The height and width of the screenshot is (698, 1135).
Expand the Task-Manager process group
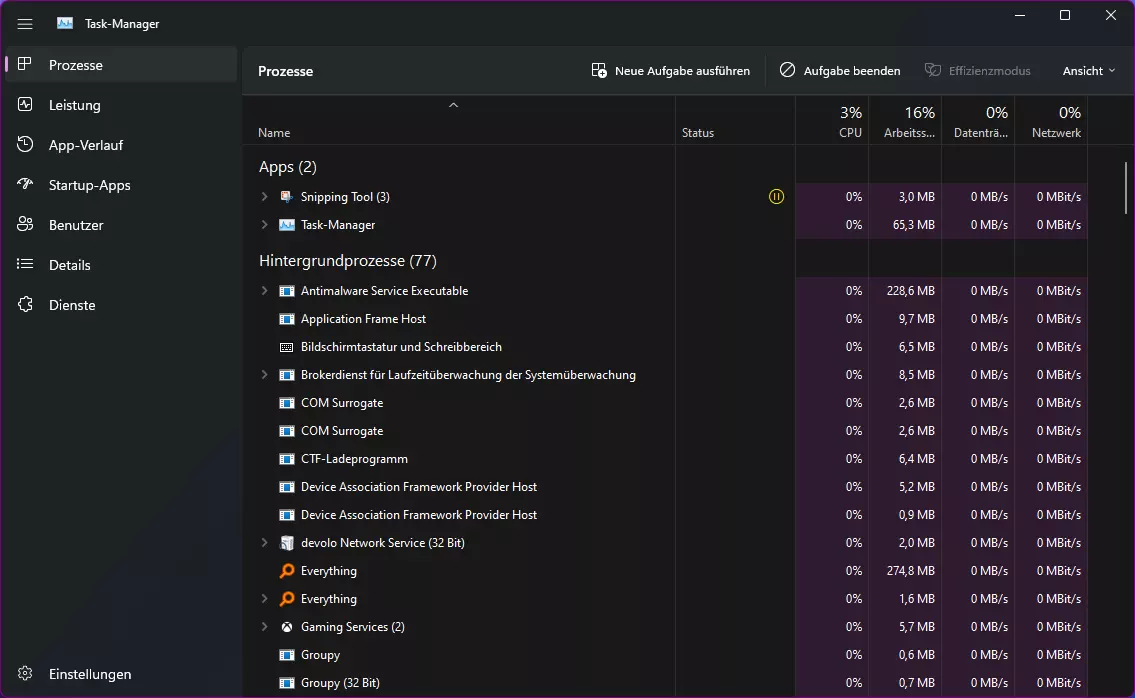[x=264, y=224]
